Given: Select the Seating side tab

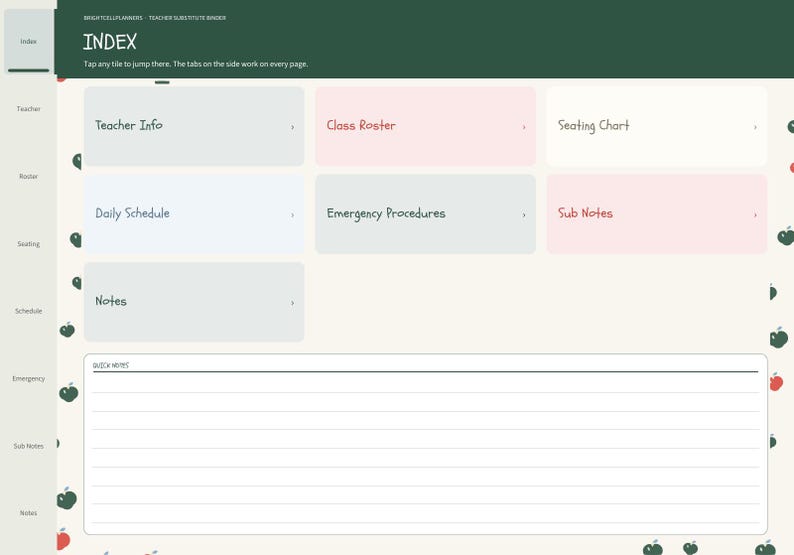Looking at the screenshot, I should point(28,244).
